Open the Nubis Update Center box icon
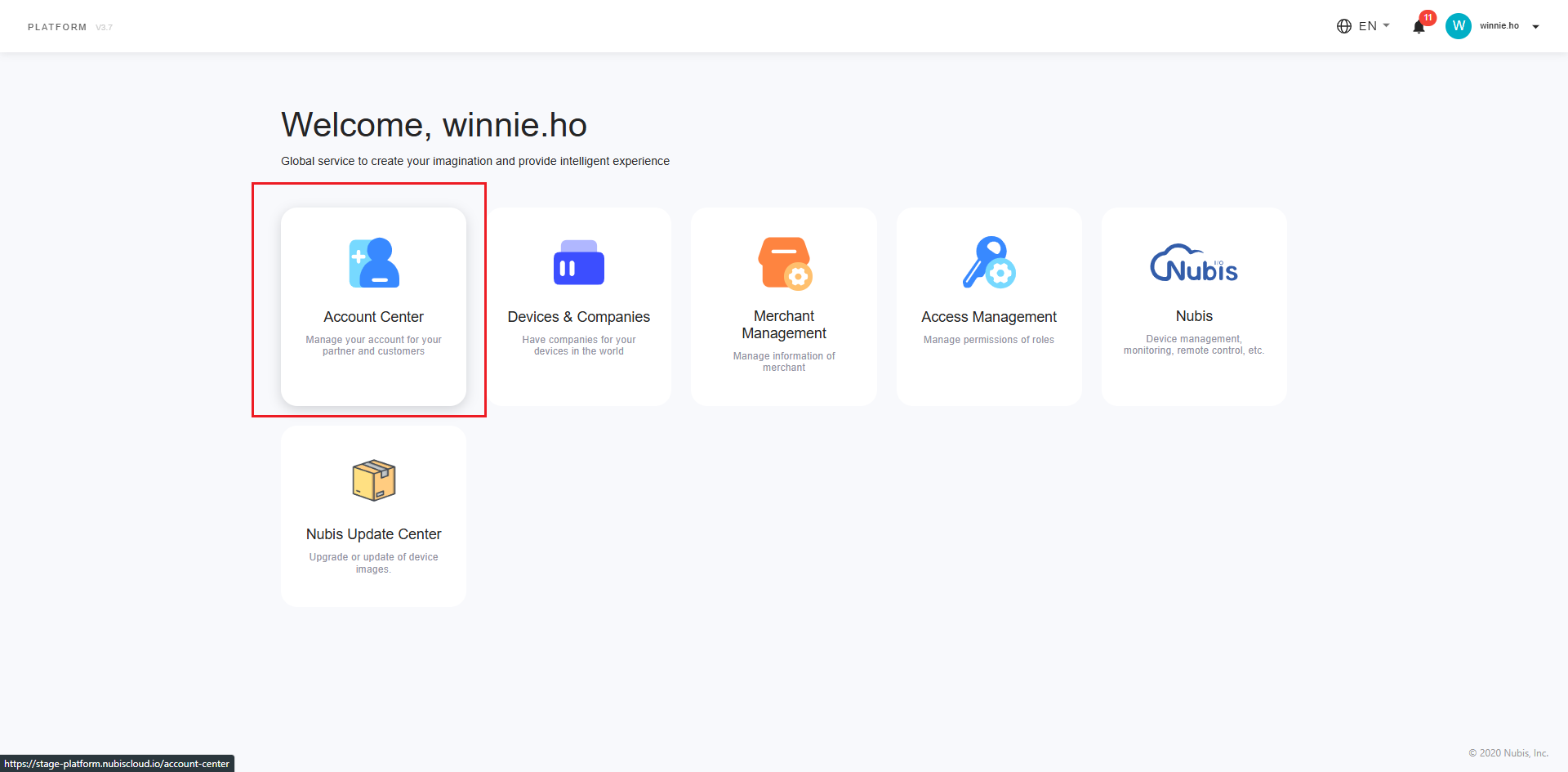This screenshot has width=1568, height=772. 374,480
